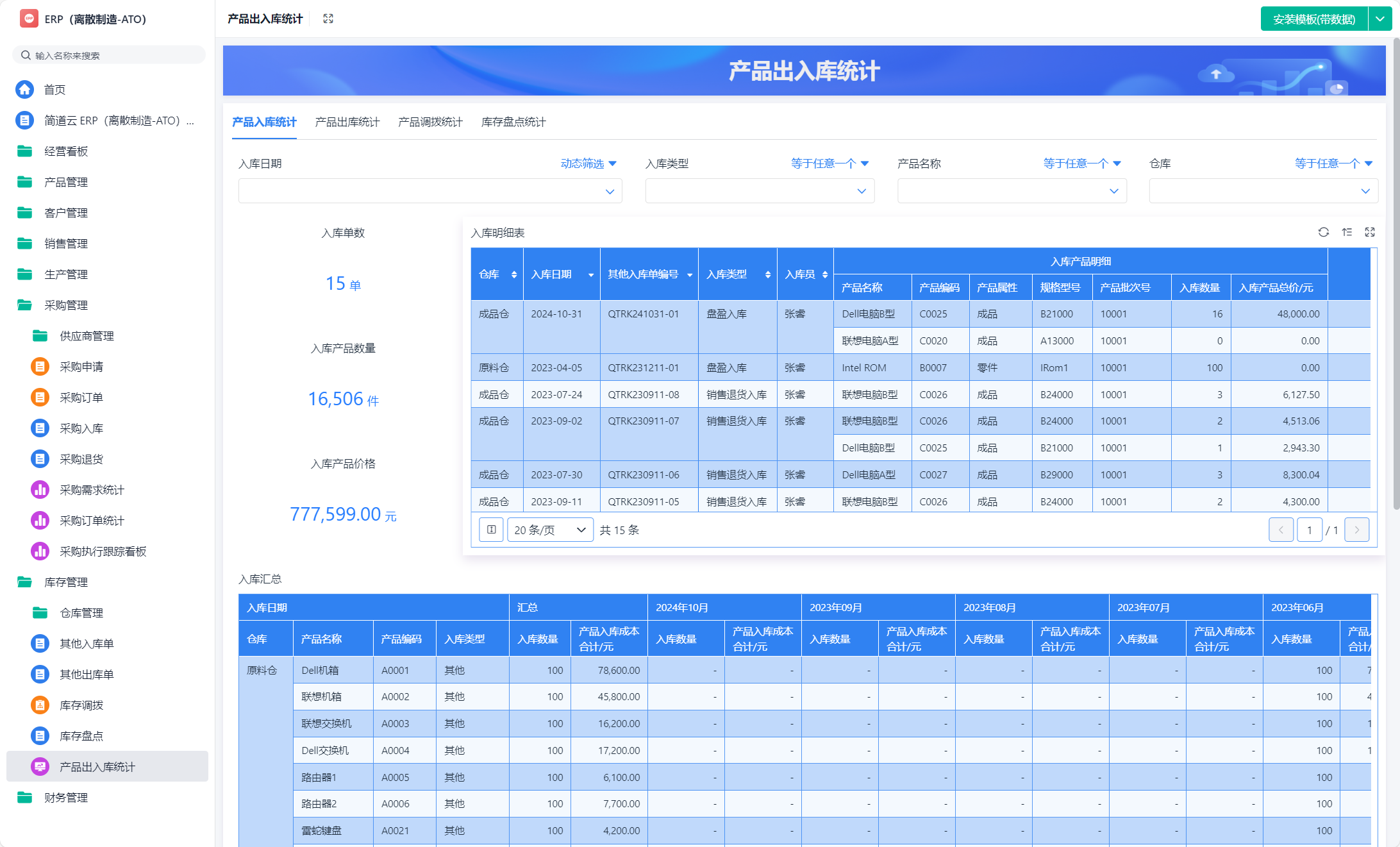Switch to the 产品出库统计 tab

(x=347, y=122)
